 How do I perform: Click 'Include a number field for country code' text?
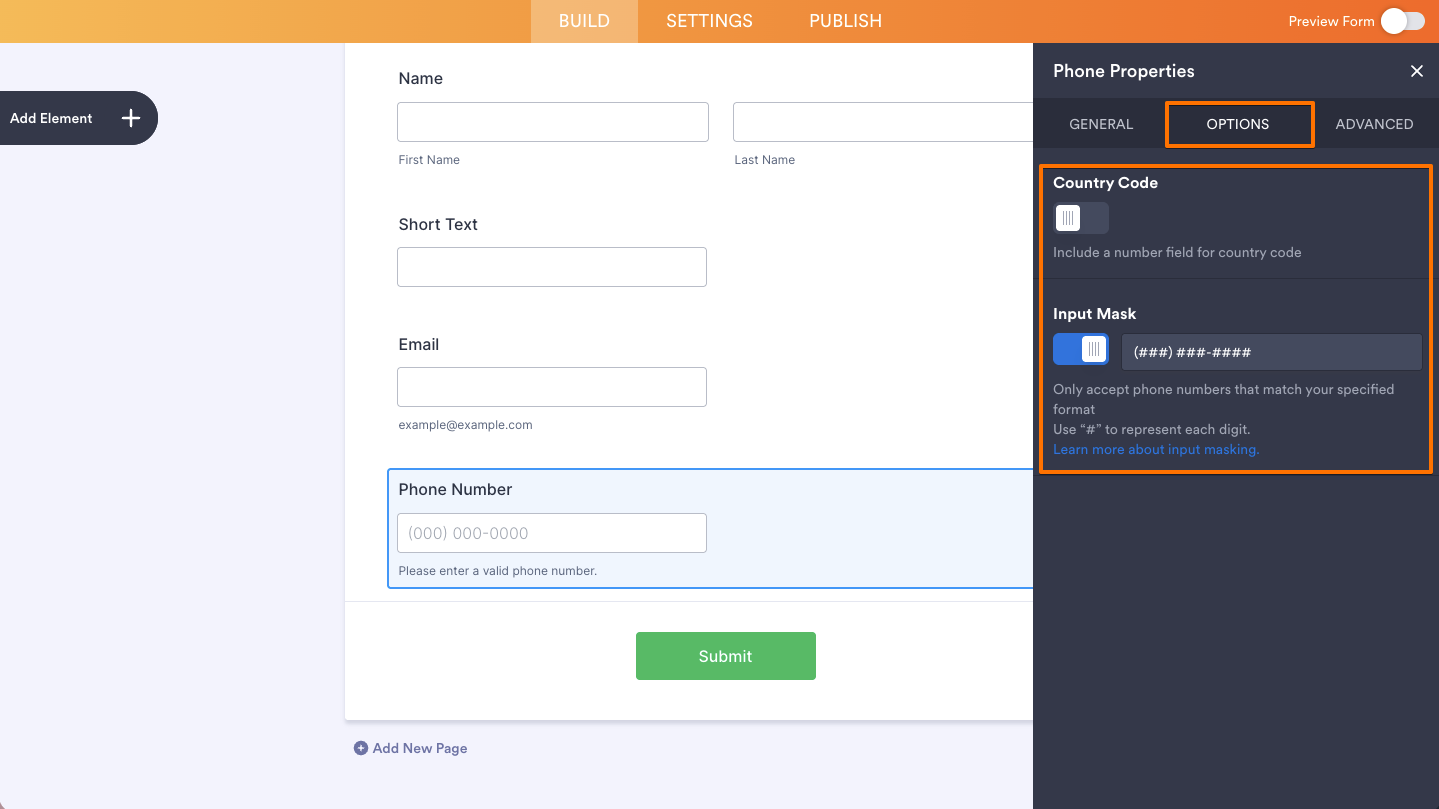[1177, 252]
